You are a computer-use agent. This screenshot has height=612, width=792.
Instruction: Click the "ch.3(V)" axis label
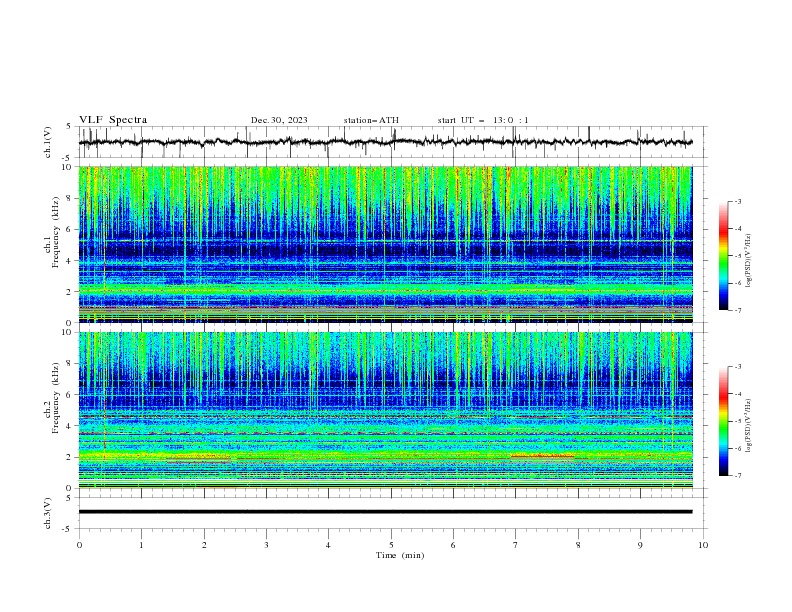[48, 513]
